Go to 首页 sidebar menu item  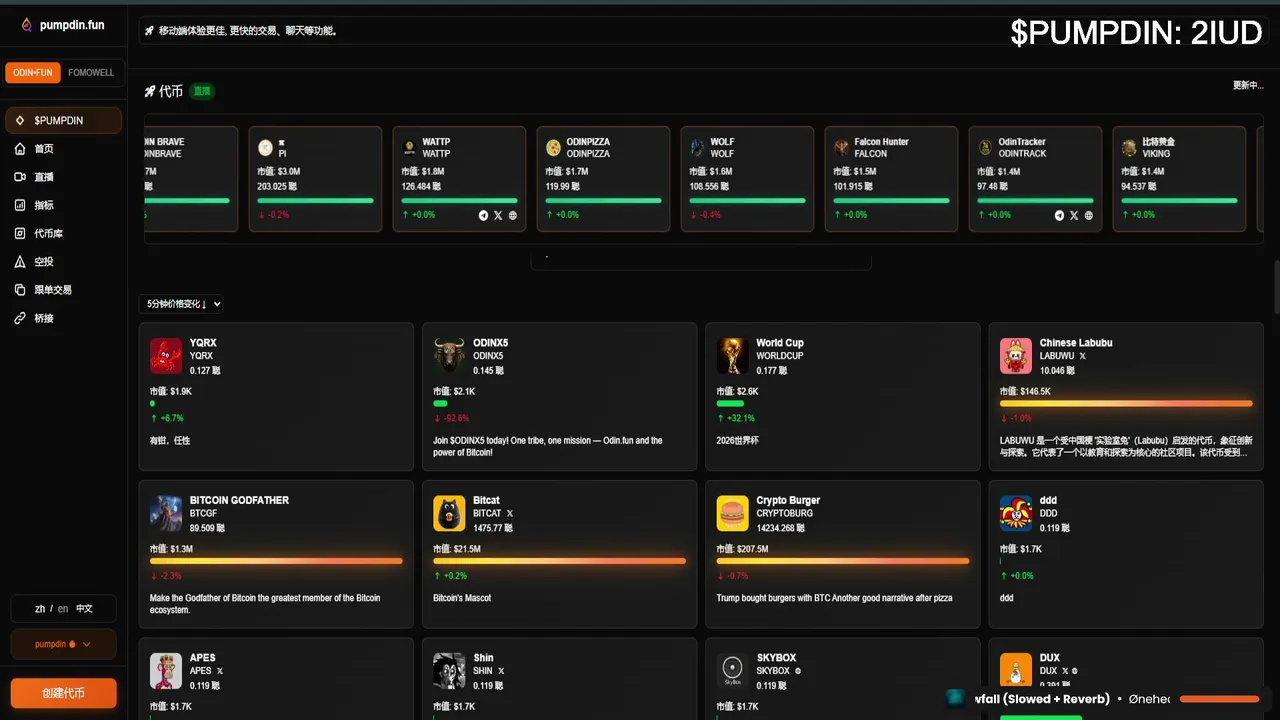point(63,149)
